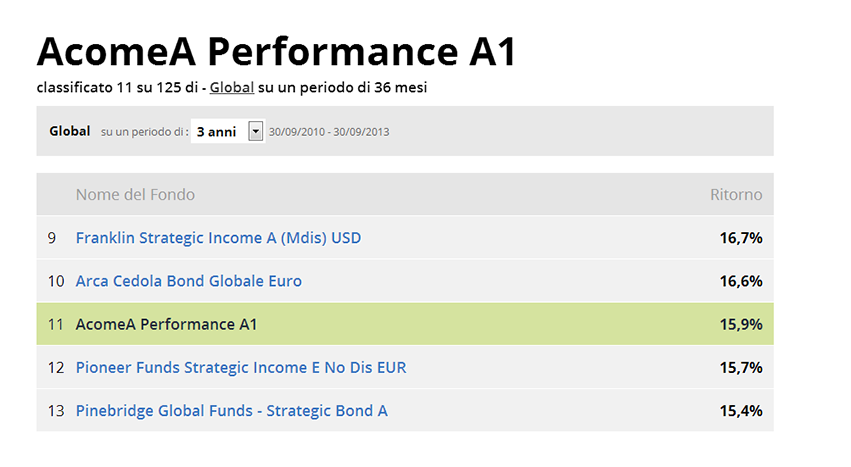Click the 15,7% return value
The width and height of the screenshot is (851, 467).
(x=741, y=368)
